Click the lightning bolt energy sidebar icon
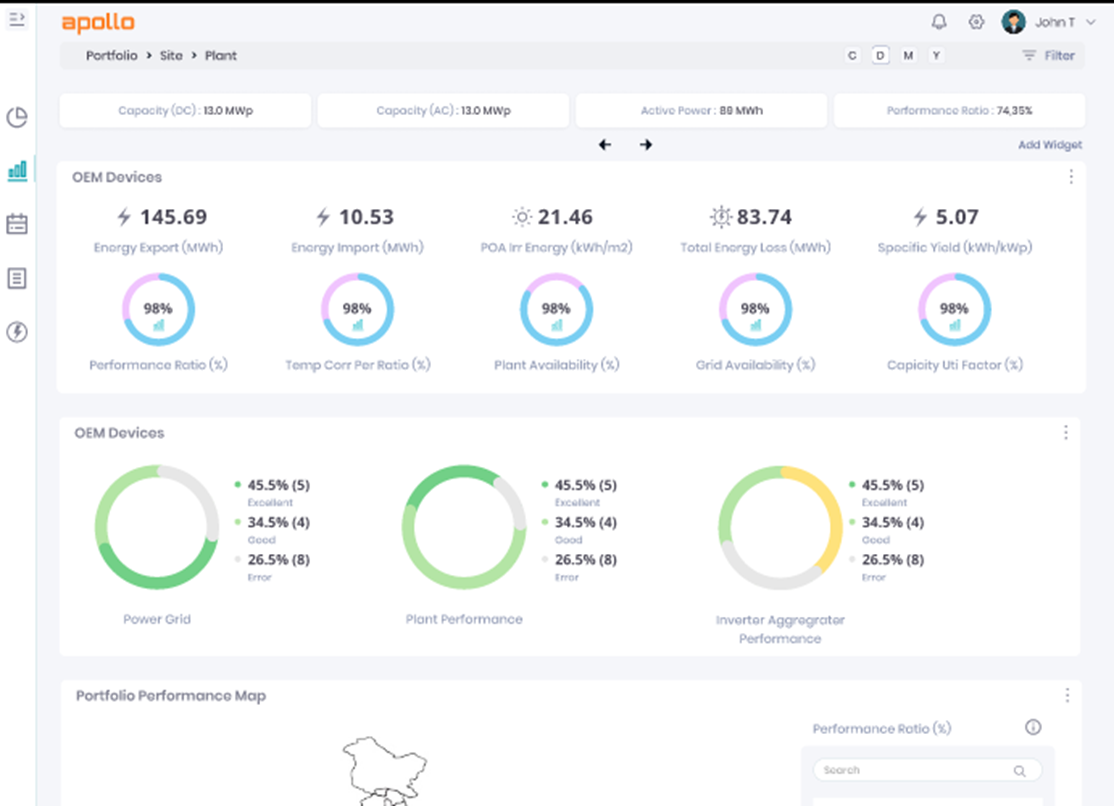Screen dimensions: 1114x806 pos(17,332)
